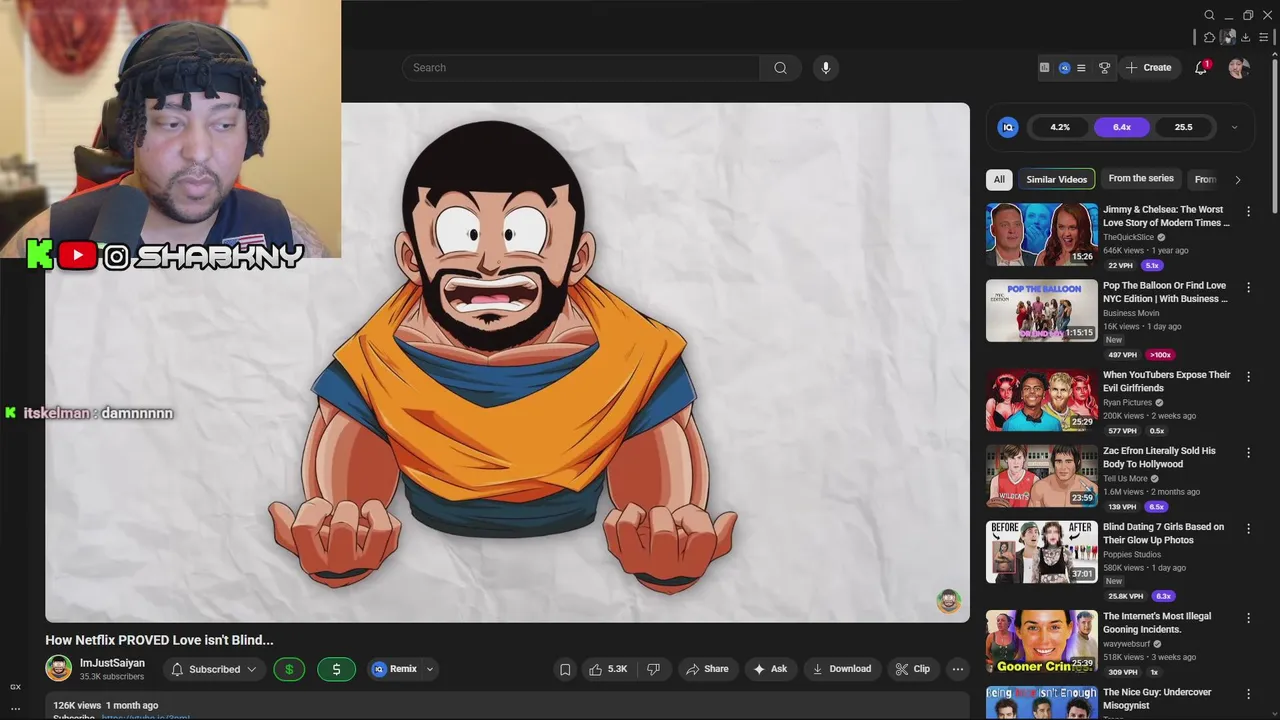1280x720 pixels.
Task: Click 126K views 1 month ago text
Action: pyautogui.click(x=106, y=705)
